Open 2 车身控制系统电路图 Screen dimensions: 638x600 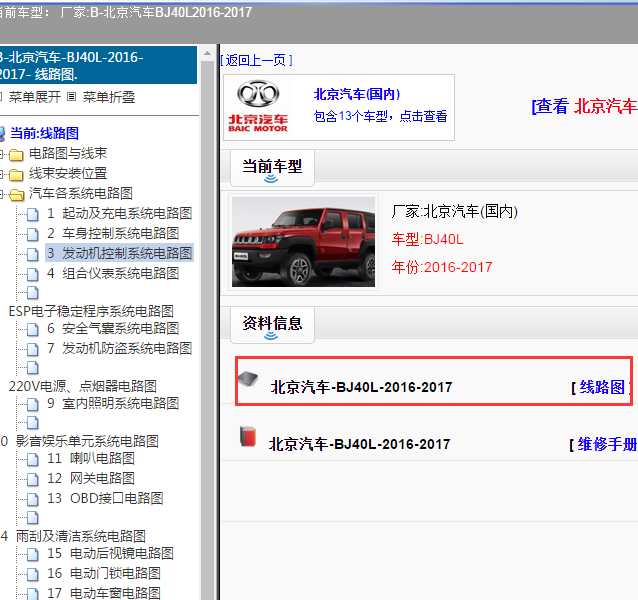pyautogui.click(x=113, y=233)
